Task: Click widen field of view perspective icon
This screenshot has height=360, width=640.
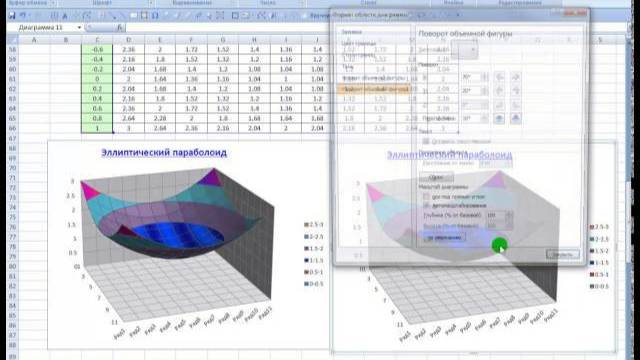Action: tap(516, 118)
